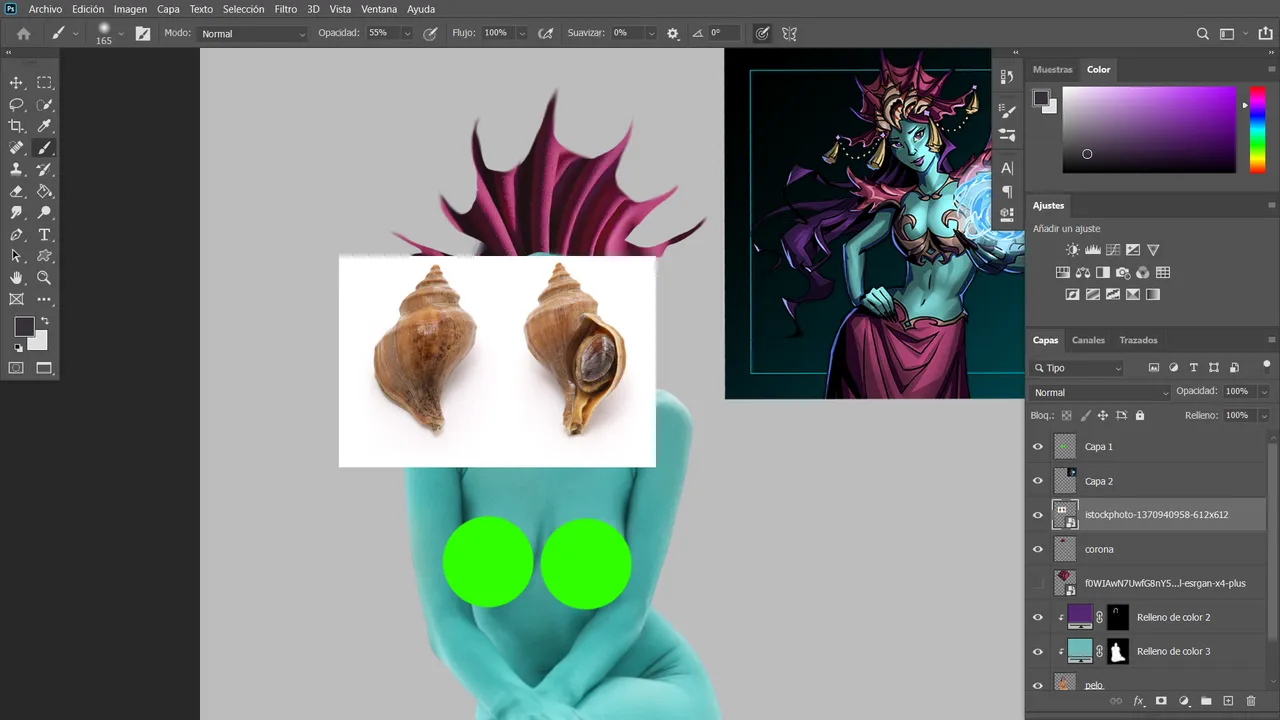Hide the Relleno de color 3 layer
1280x720 pixels.
click(1037, 651)
